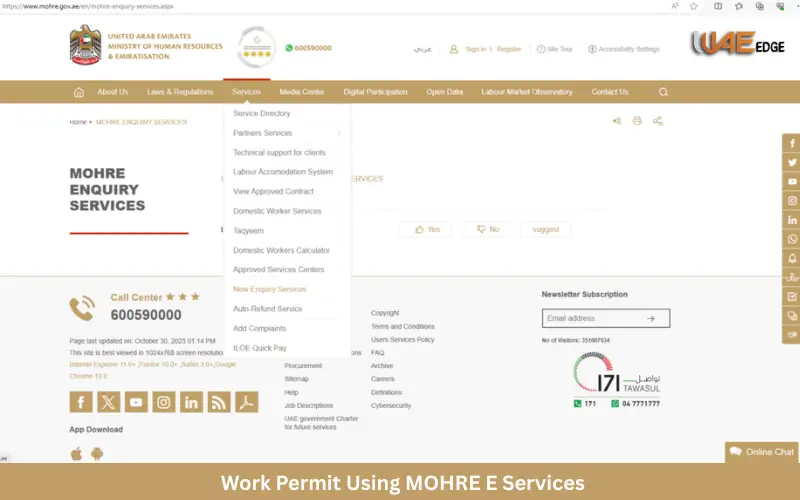Viewport: 800px width, 500px height.
Task: Select Auto-Refund Service entry
Action: (x=267, y=309)
